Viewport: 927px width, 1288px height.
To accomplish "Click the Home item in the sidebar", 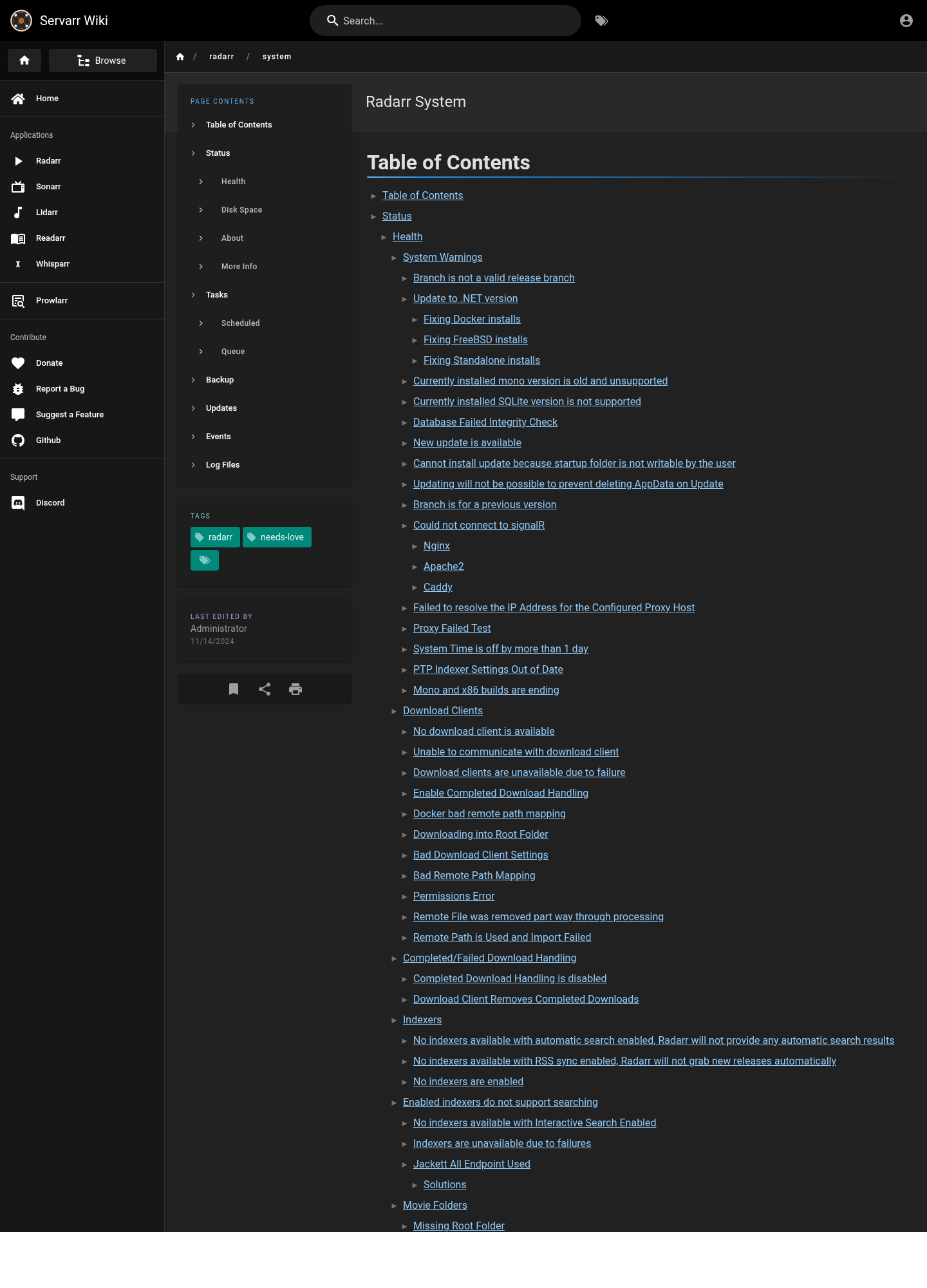I will [82, 99].
